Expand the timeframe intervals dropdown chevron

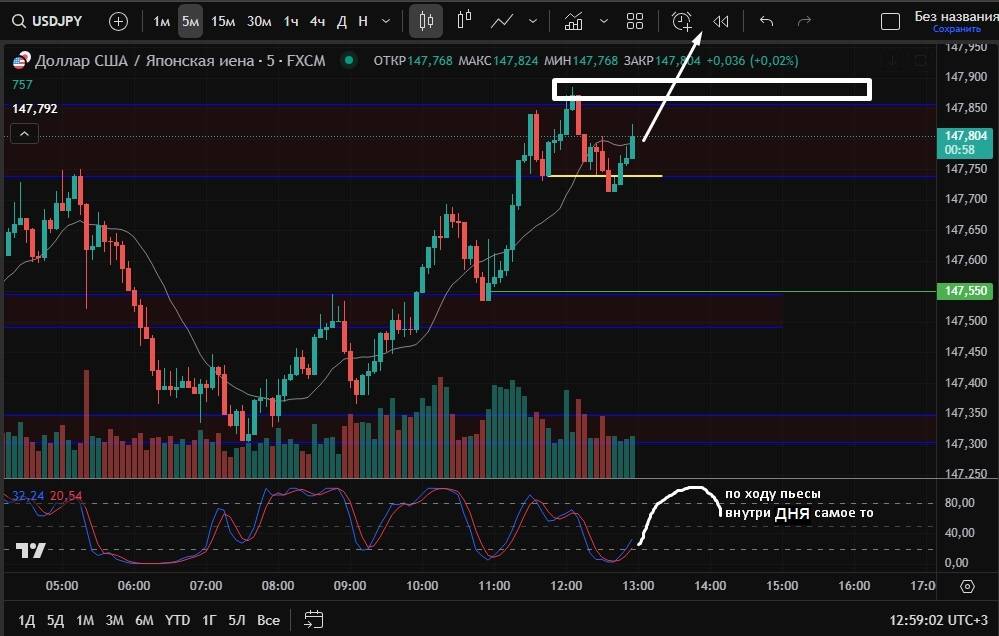point(386,21)
